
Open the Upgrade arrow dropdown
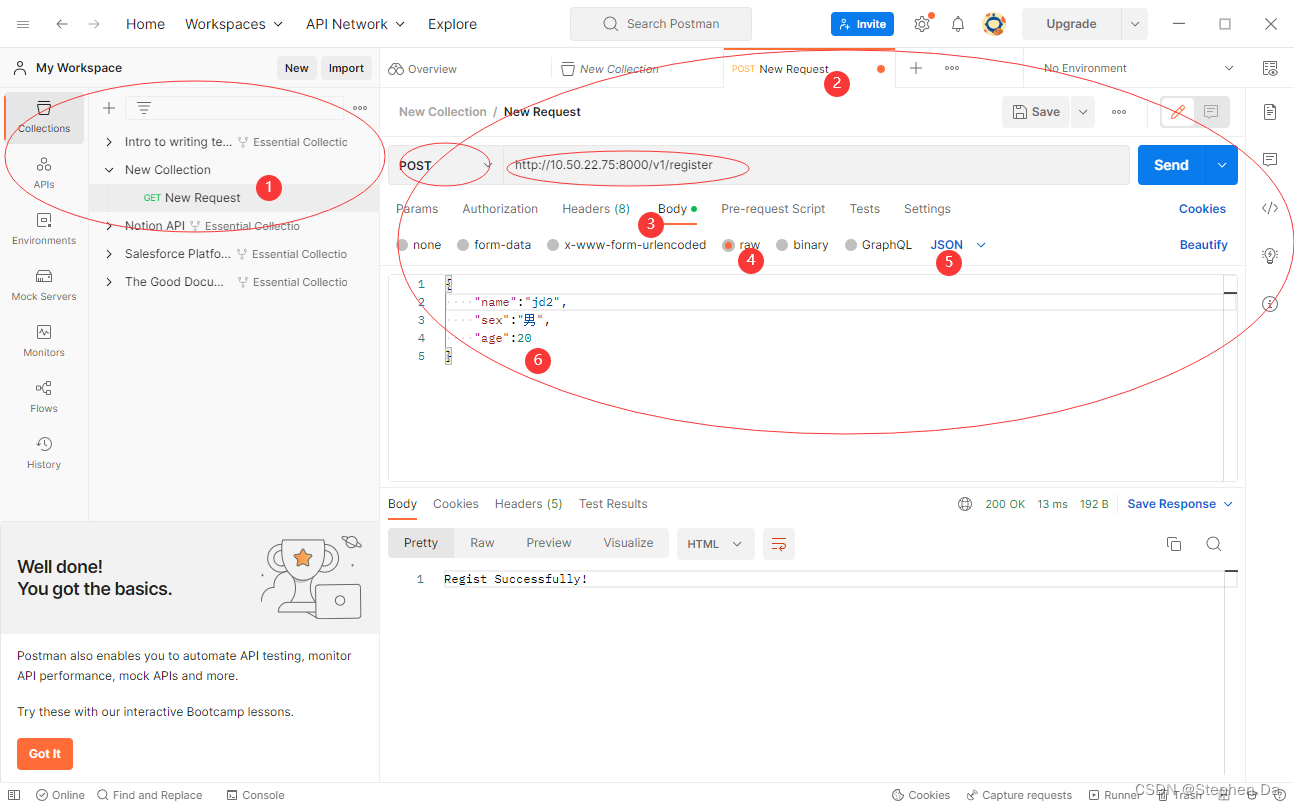coord(1135,24)
